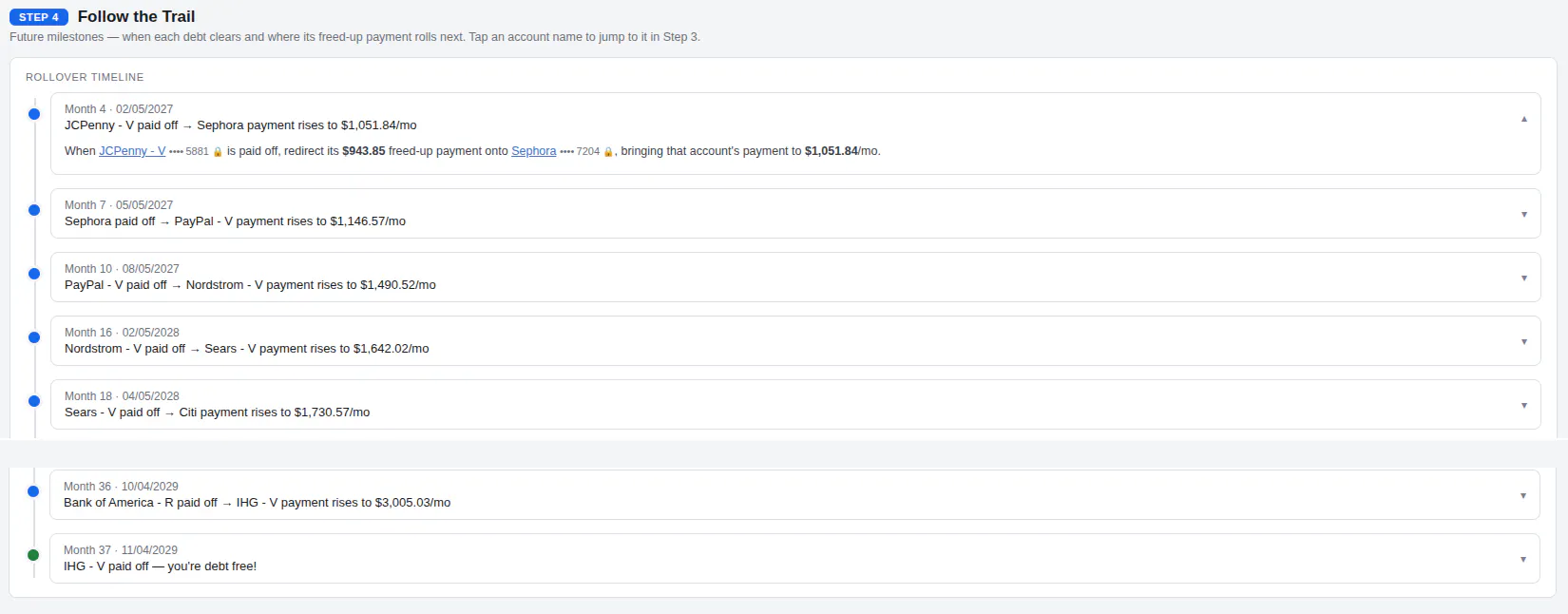Expand the Month 7 Sephora paid off arrow
The width and height of the screenshot is (1568, 614).
pyautogui.click(x=1523, y=214)
